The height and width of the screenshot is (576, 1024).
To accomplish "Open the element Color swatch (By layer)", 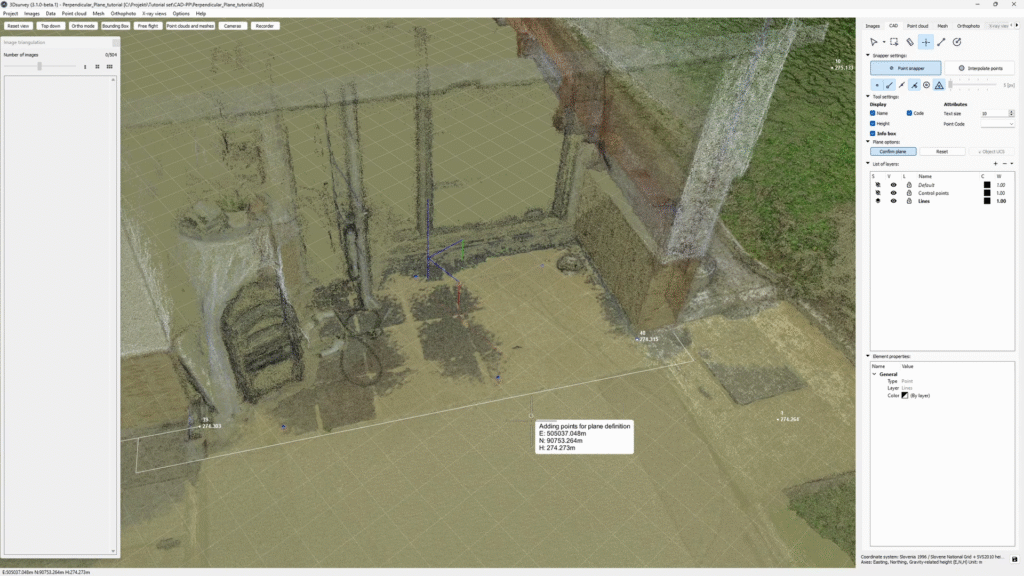I will (x=904, y=396).
